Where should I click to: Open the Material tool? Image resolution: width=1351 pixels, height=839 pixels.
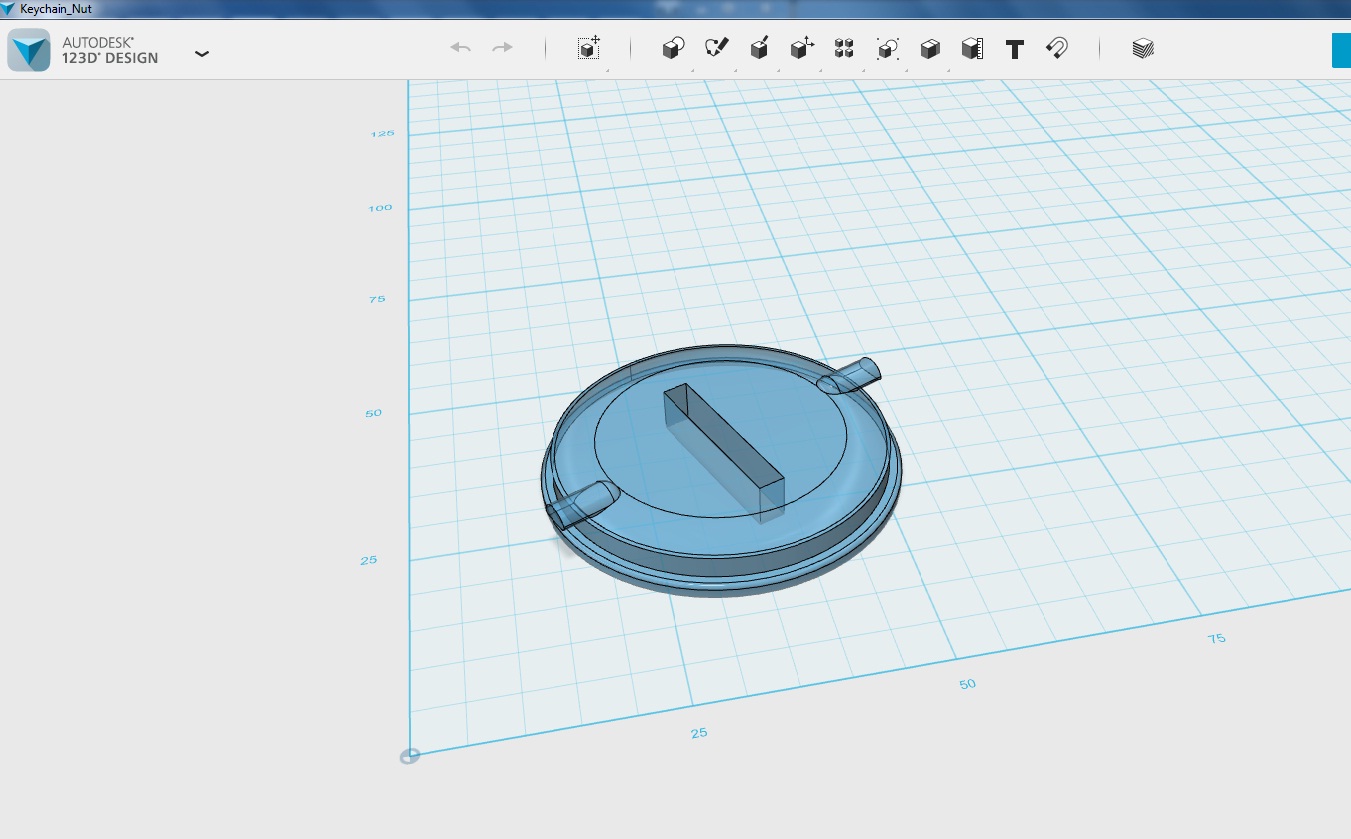pos(1143,48)
